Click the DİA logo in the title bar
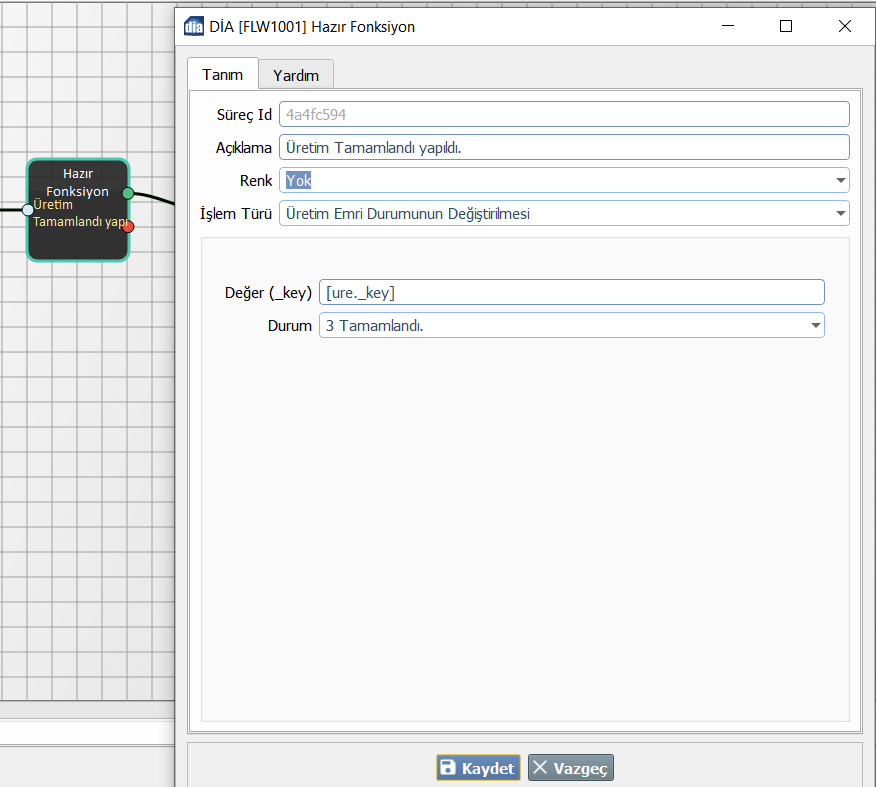Viewport: 876px width, 787px height. (194, 27)
